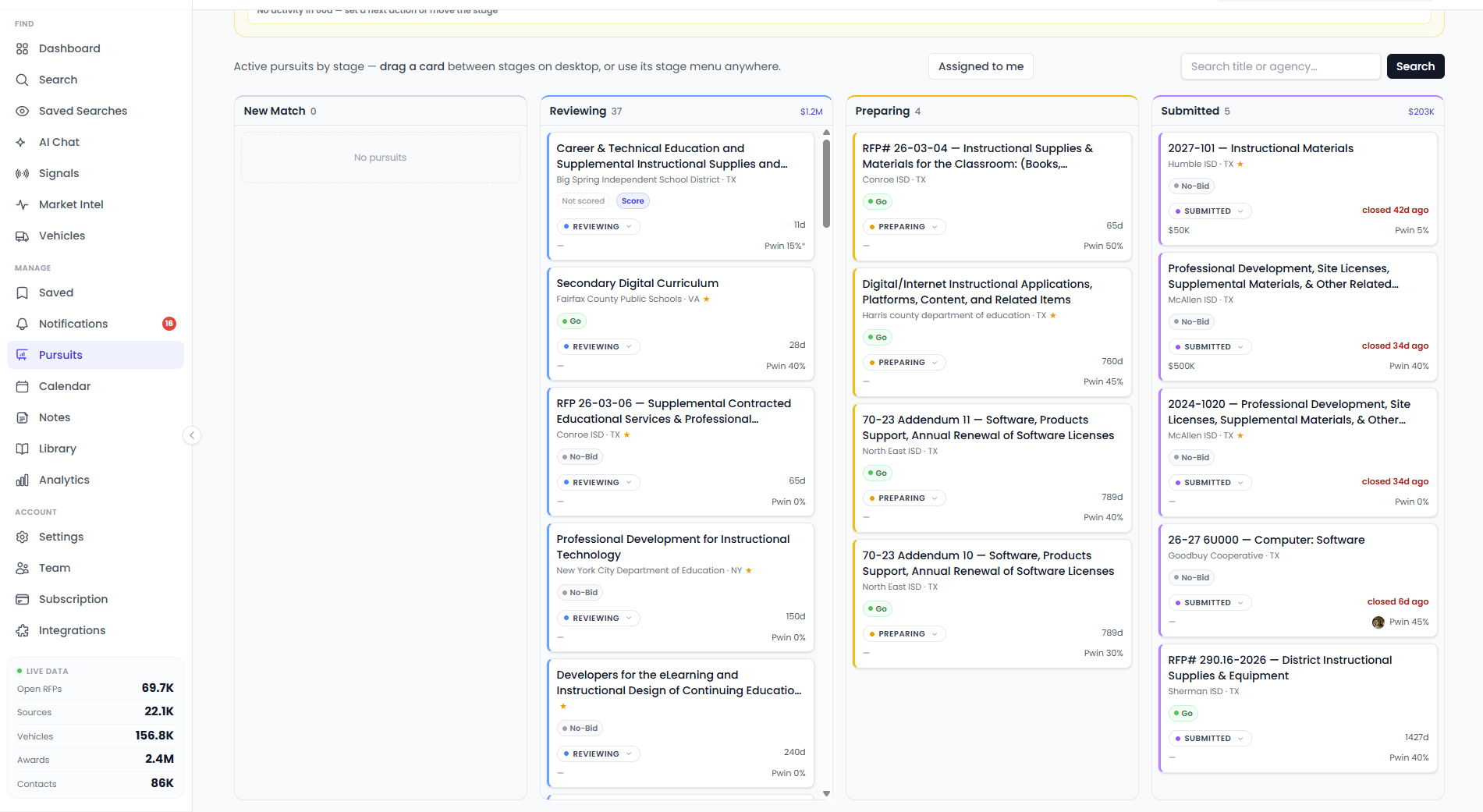Image resolution: width=1483 pixels, height=812 pixels.
Task: Click the Reviewing column scroll down arrow
Action: coord(826,793)
